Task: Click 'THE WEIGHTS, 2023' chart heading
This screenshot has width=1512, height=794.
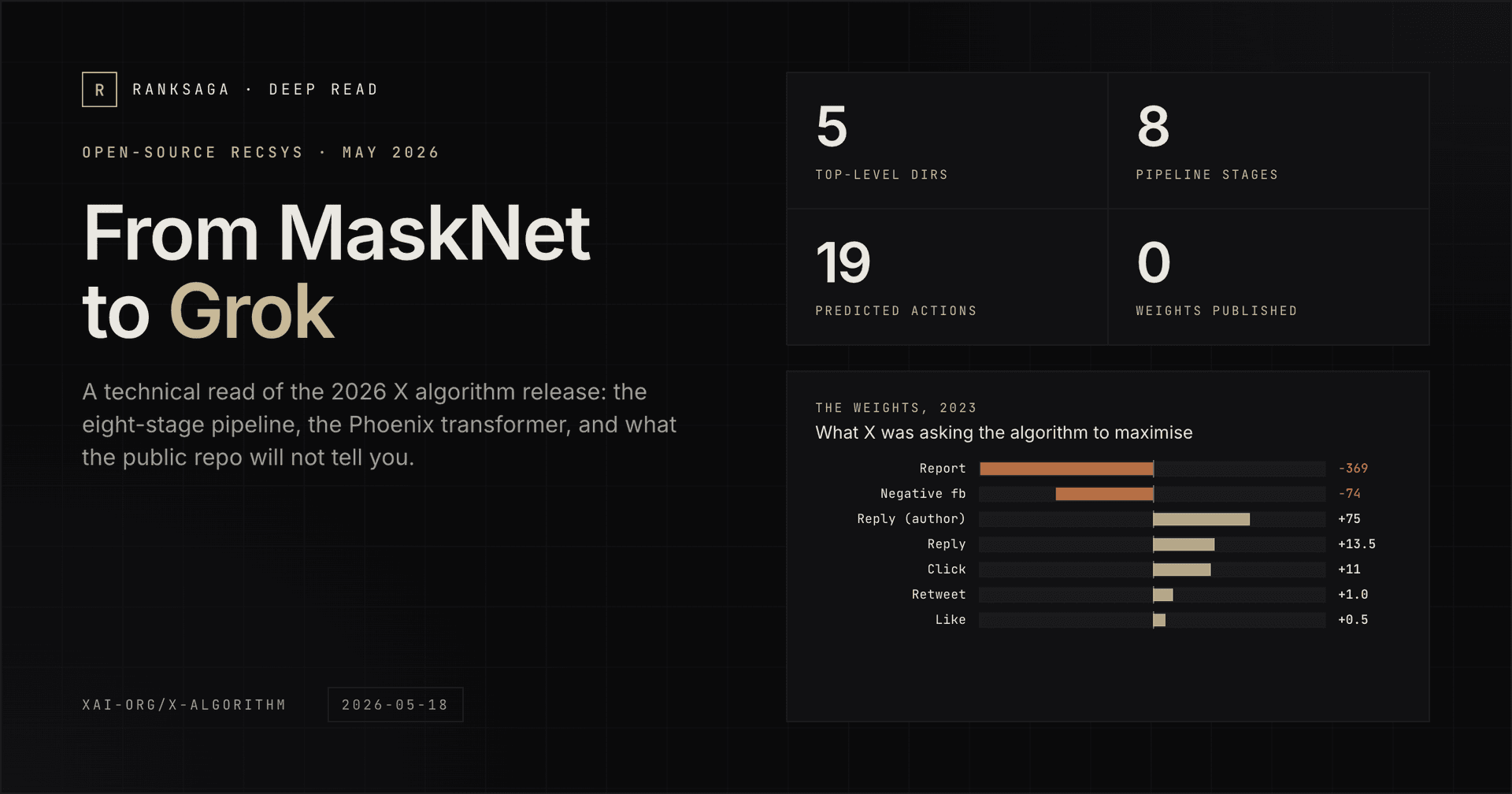Action: click(896, 408)
